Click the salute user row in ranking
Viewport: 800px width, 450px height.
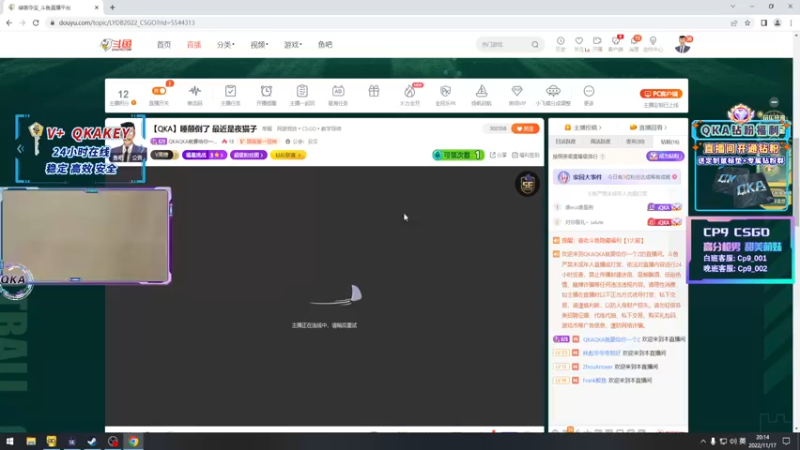(x=618, y=222)
